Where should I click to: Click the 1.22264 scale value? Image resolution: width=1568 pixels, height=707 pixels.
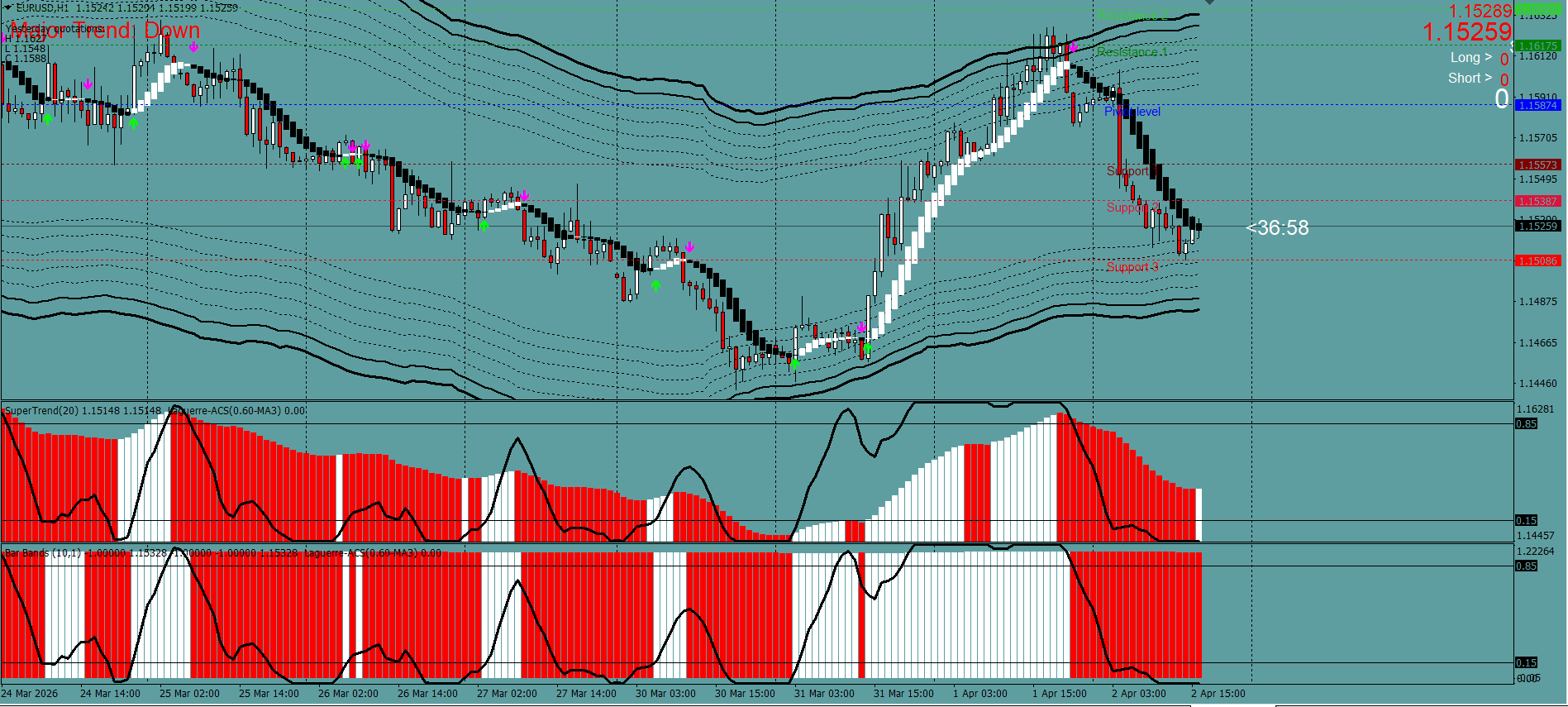[1537, 552]
